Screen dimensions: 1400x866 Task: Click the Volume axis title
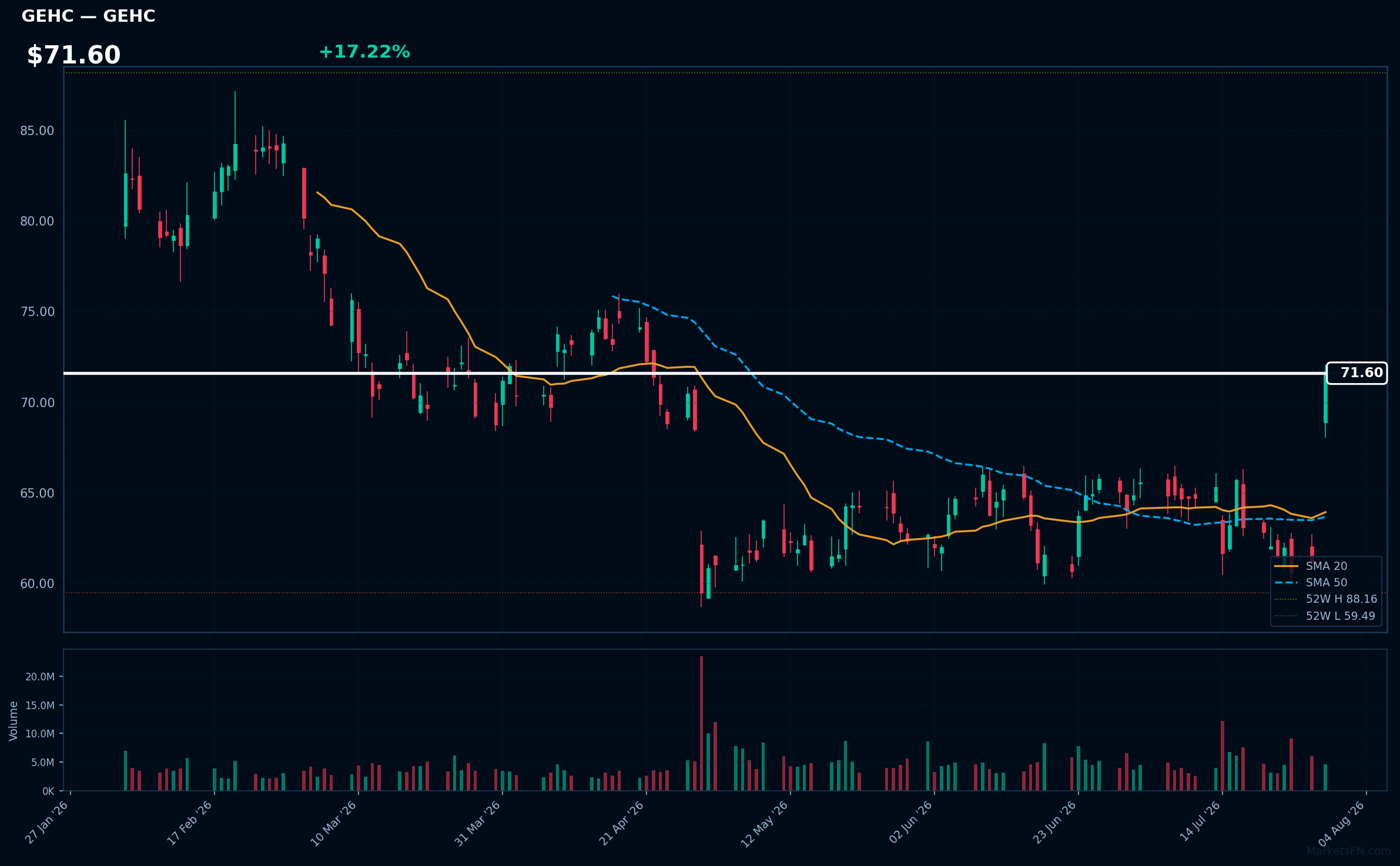point(13,721)
